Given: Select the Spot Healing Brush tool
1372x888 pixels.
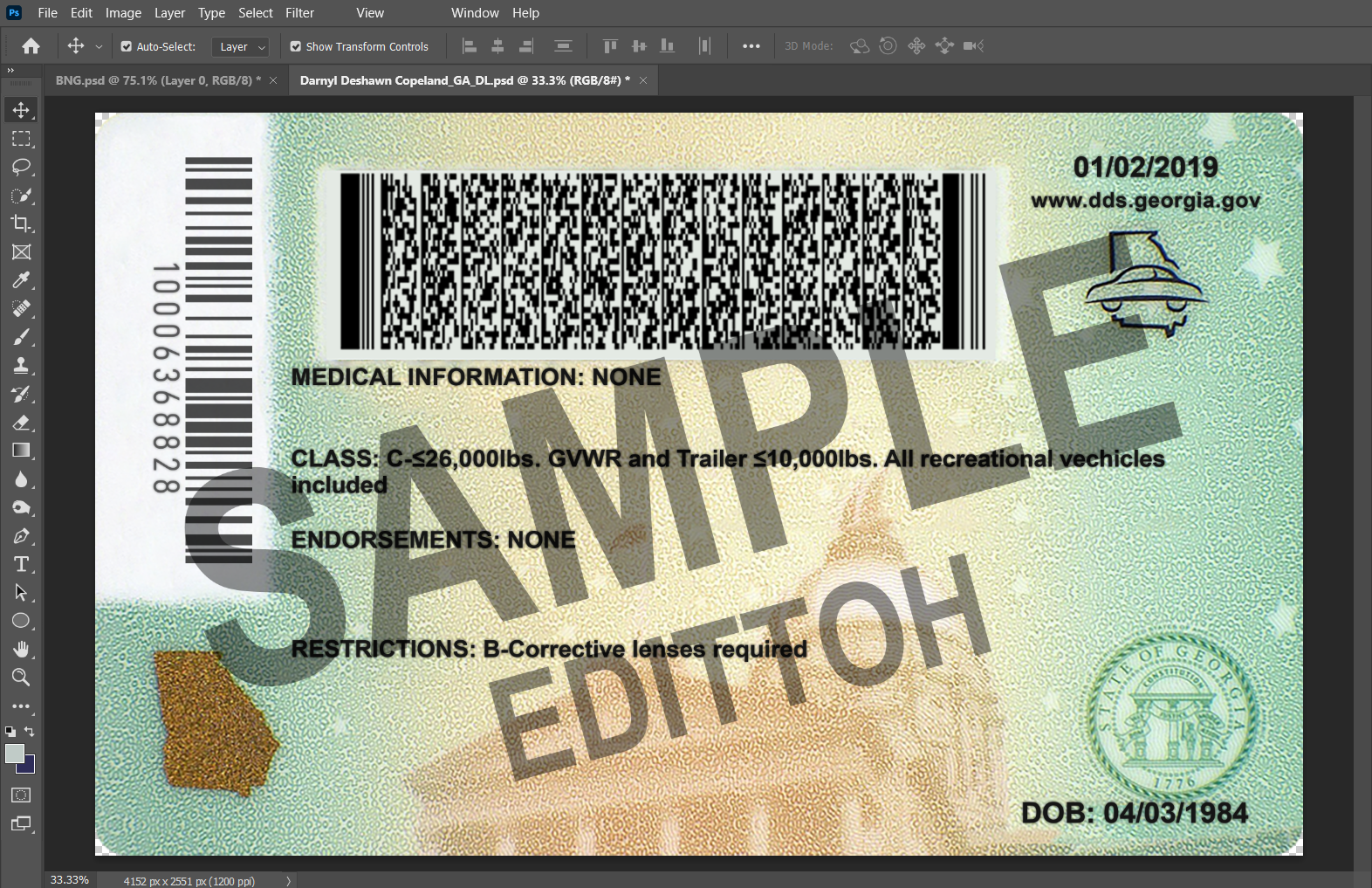Looking at the screenshot, I should [x=21, y=308].
